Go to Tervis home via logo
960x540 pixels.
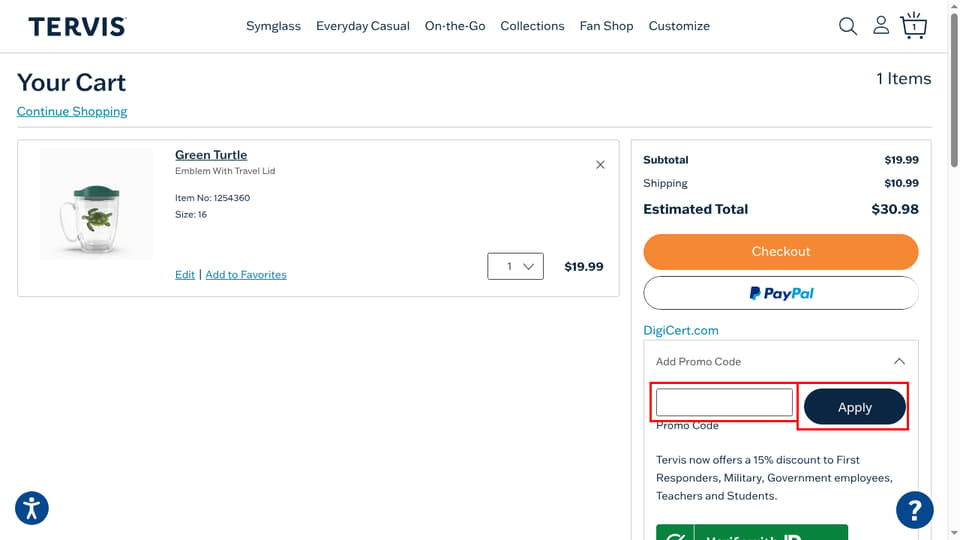coord(77,26)
